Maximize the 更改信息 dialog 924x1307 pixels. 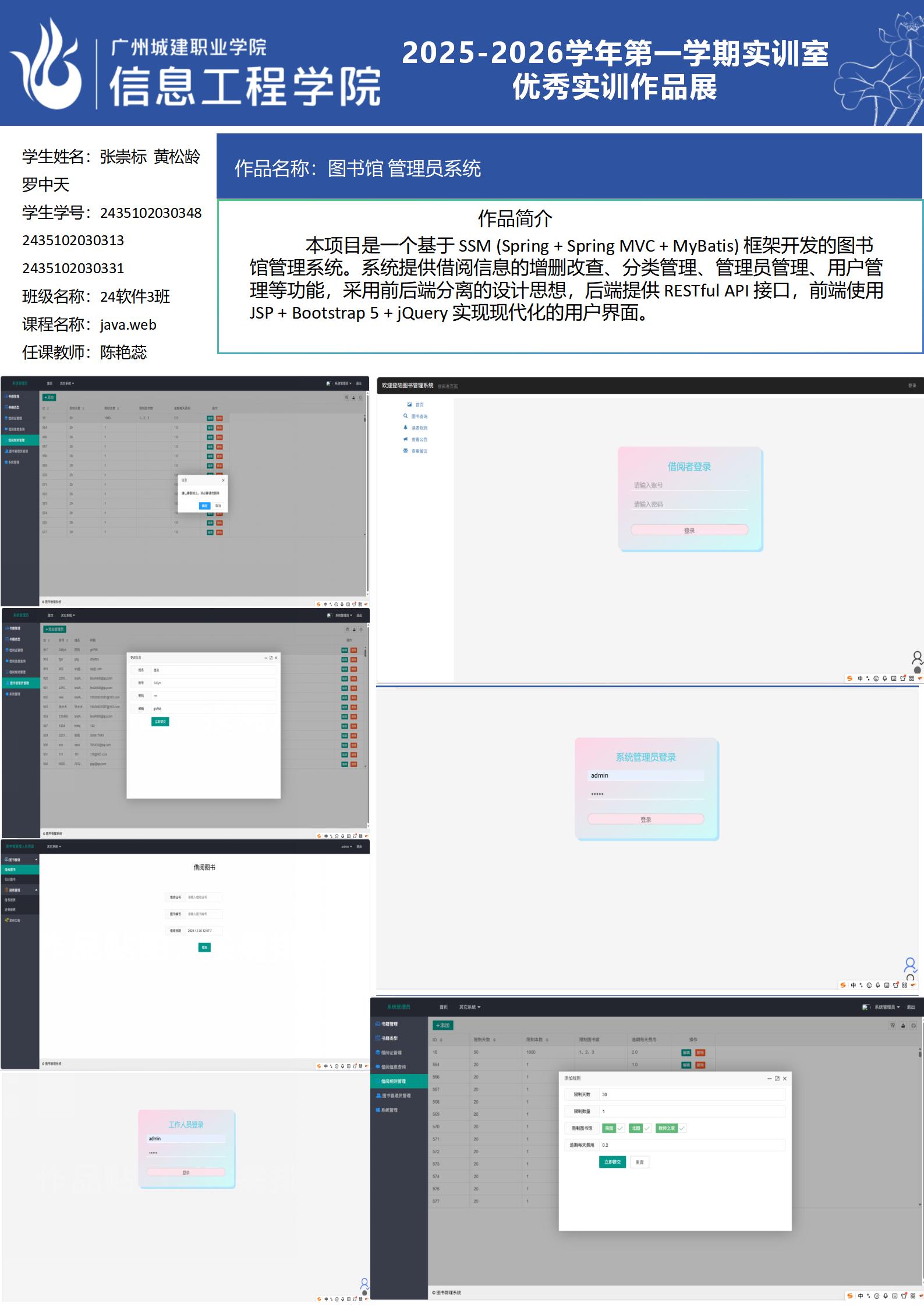pos(271,658)
